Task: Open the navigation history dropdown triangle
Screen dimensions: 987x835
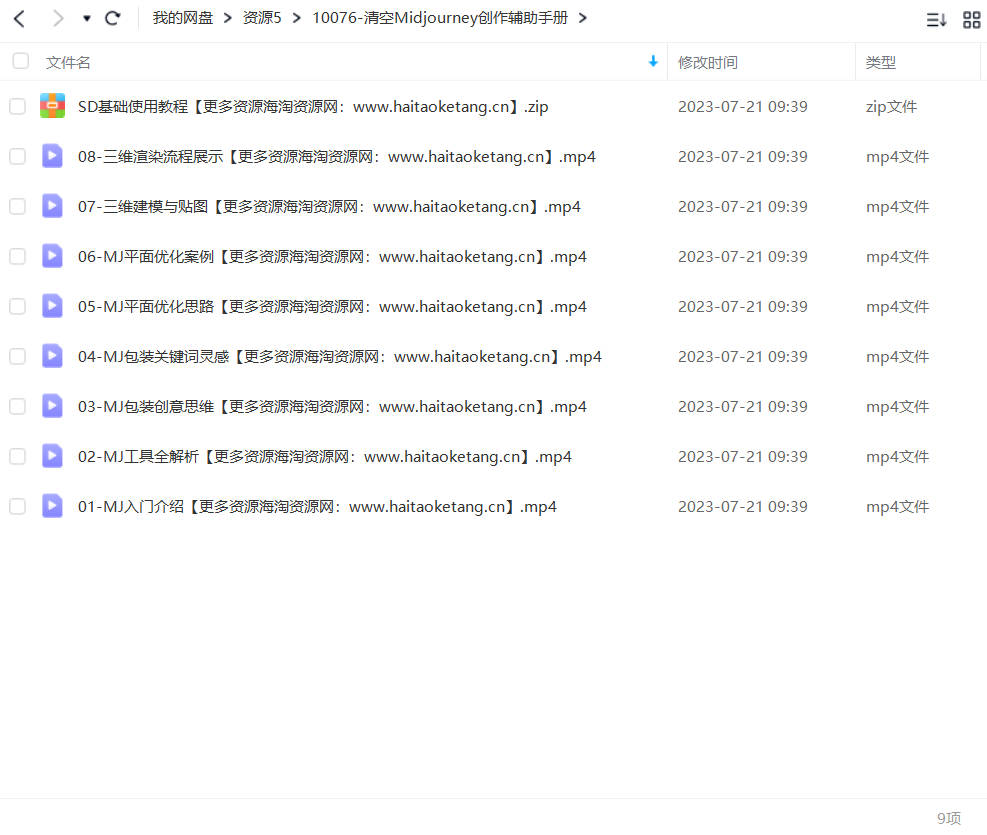Action: [87, 19]
